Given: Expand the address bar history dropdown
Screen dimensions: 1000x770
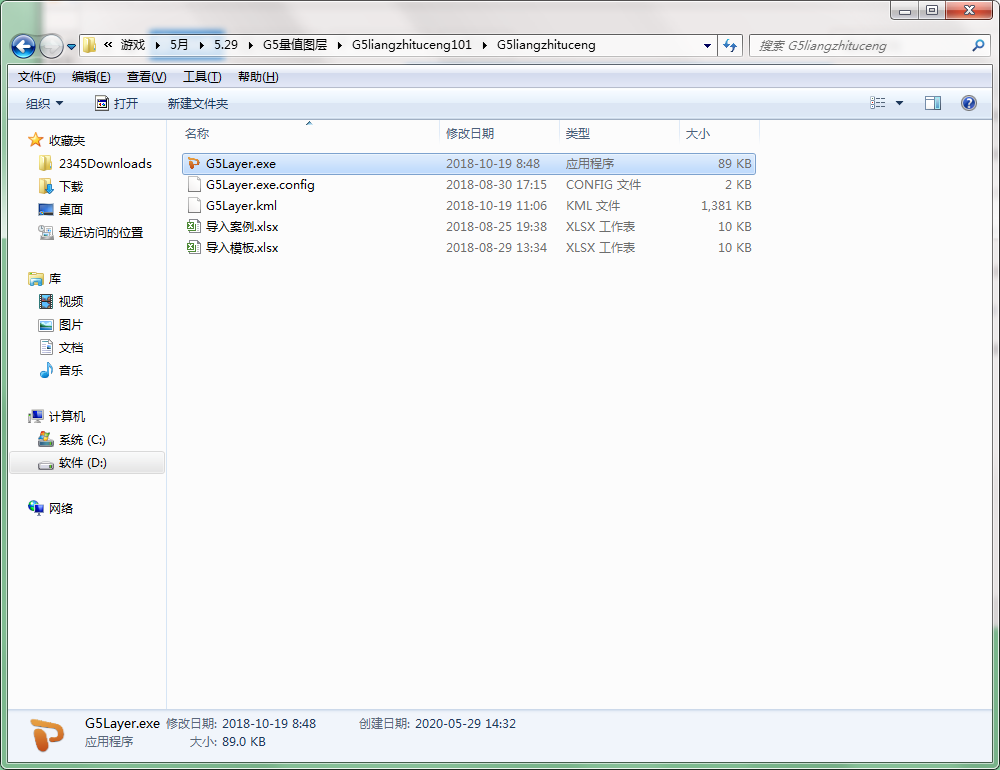Looking at the screenshot, I should (707, 46).
